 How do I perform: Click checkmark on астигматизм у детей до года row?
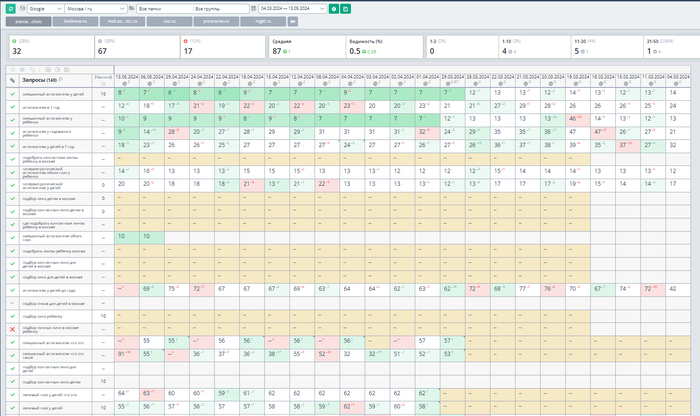click(x=12, y=290)
